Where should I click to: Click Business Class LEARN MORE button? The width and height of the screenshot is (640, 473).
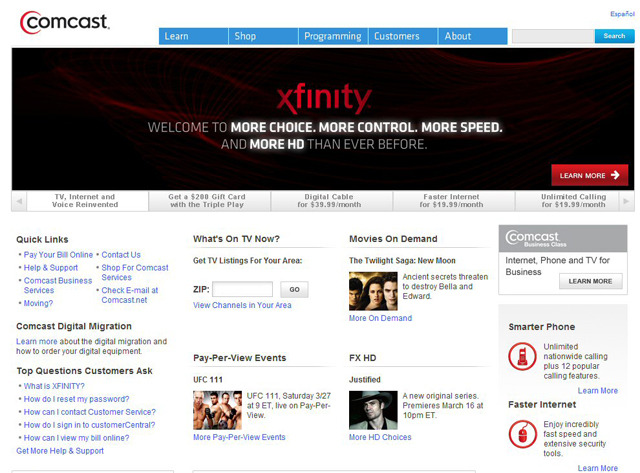click(591, 281)
